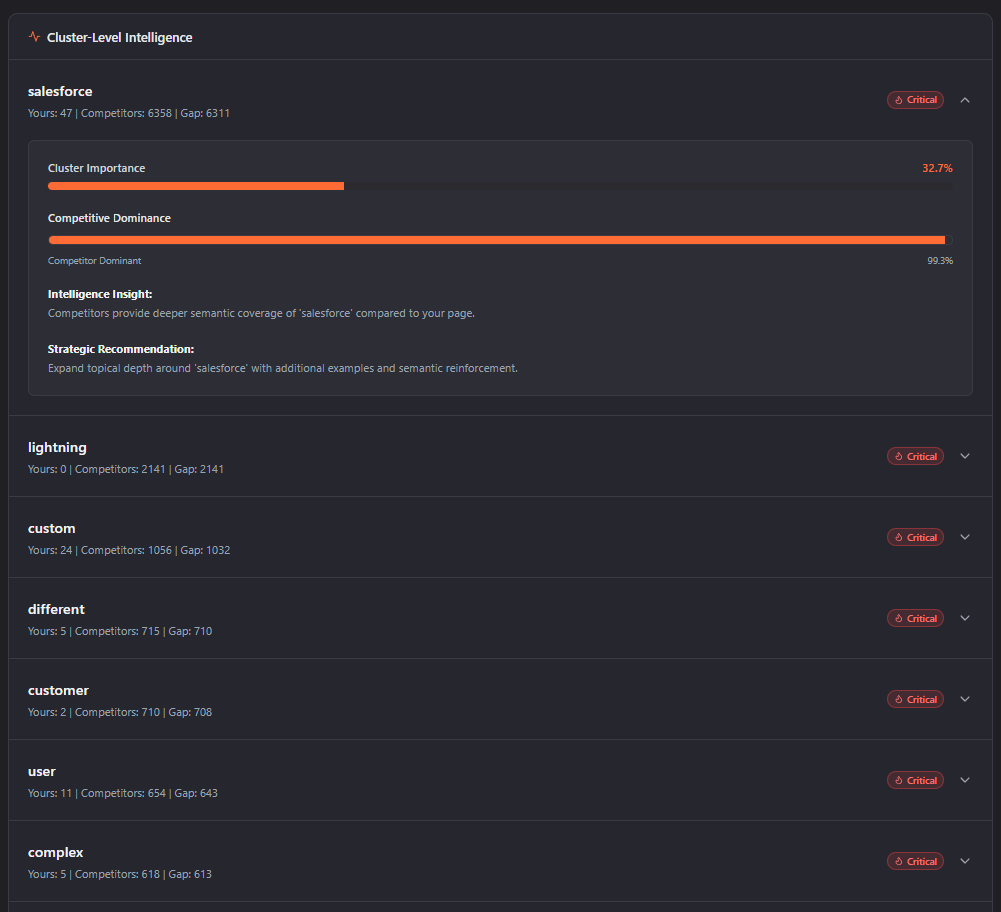Expand the complex cluster chevron
Viewport: 1001px width, 912px height.
click(964, 861)
